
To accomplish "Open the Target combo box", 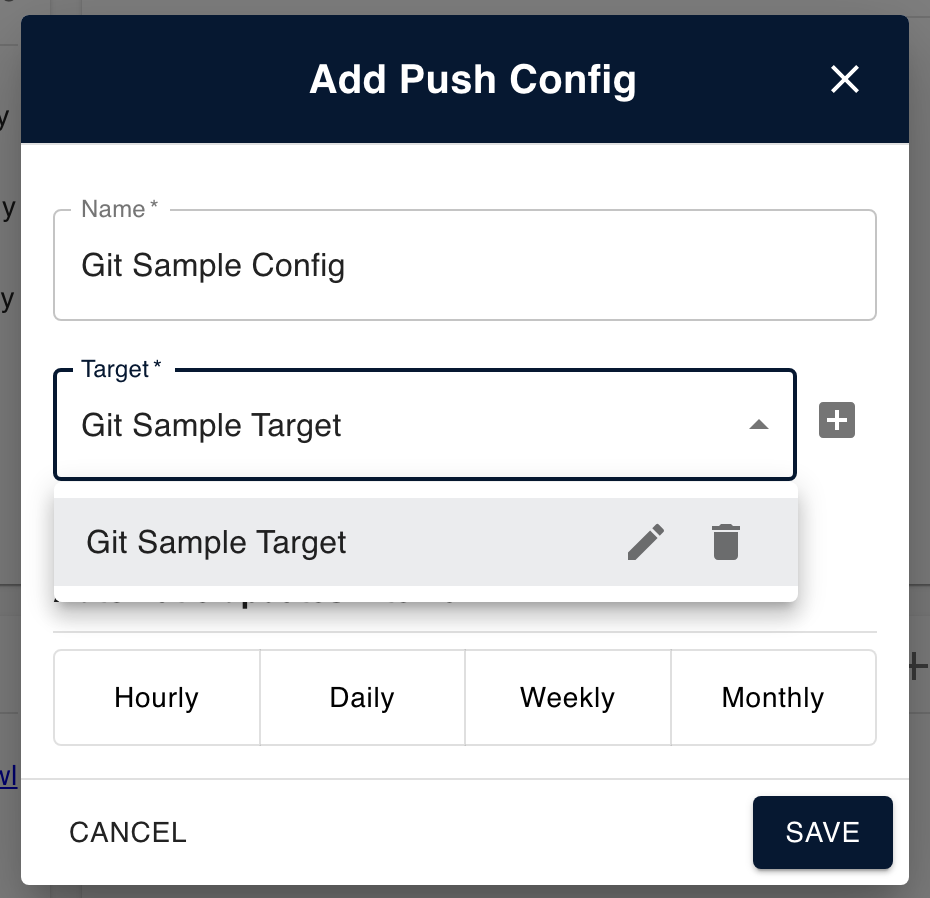I will click(x=400, y=426).
